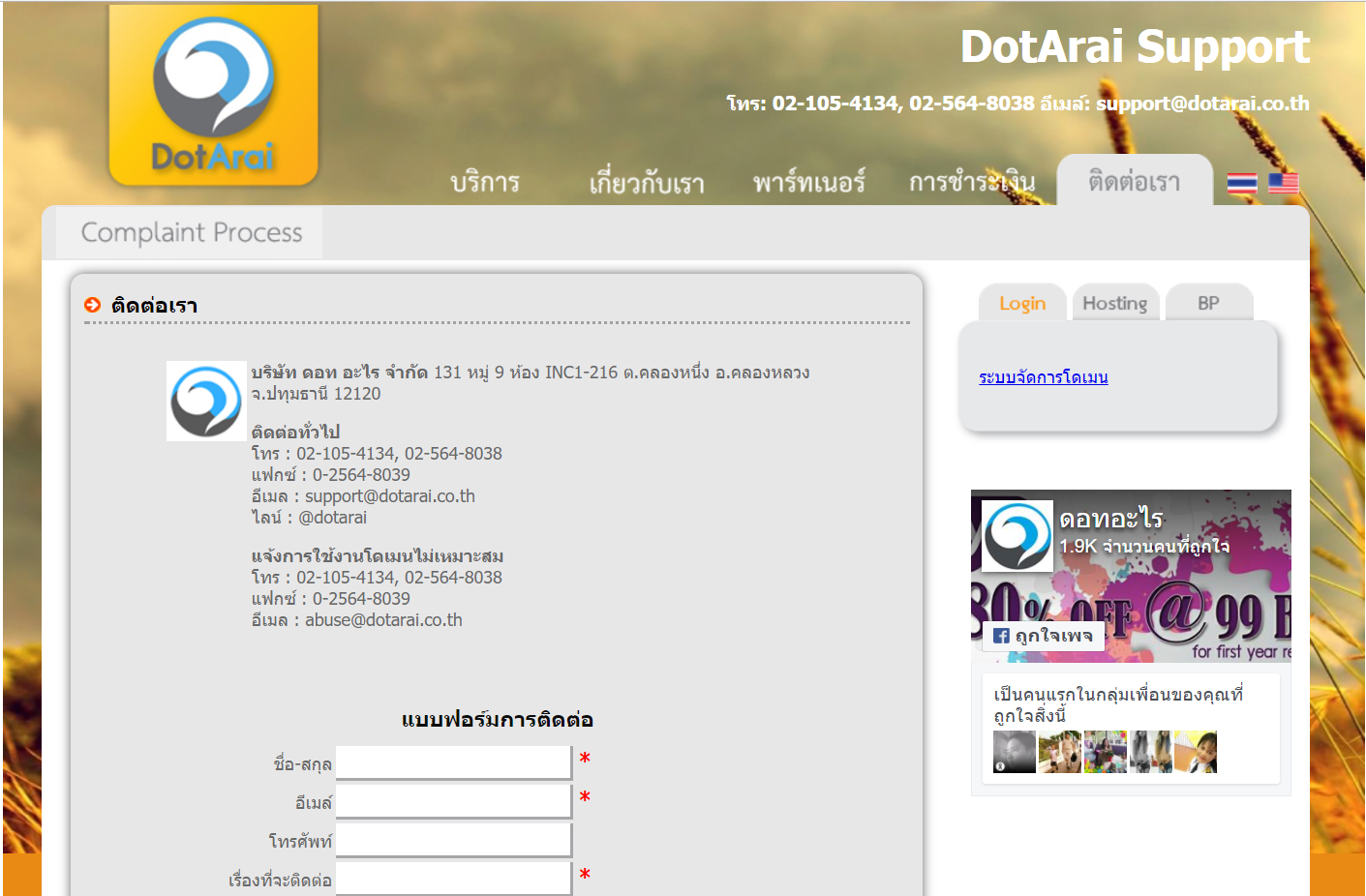This screenshot has width=1366, height=896.
Task: Click the DotArai logo in header
Action: click(213, 95)
